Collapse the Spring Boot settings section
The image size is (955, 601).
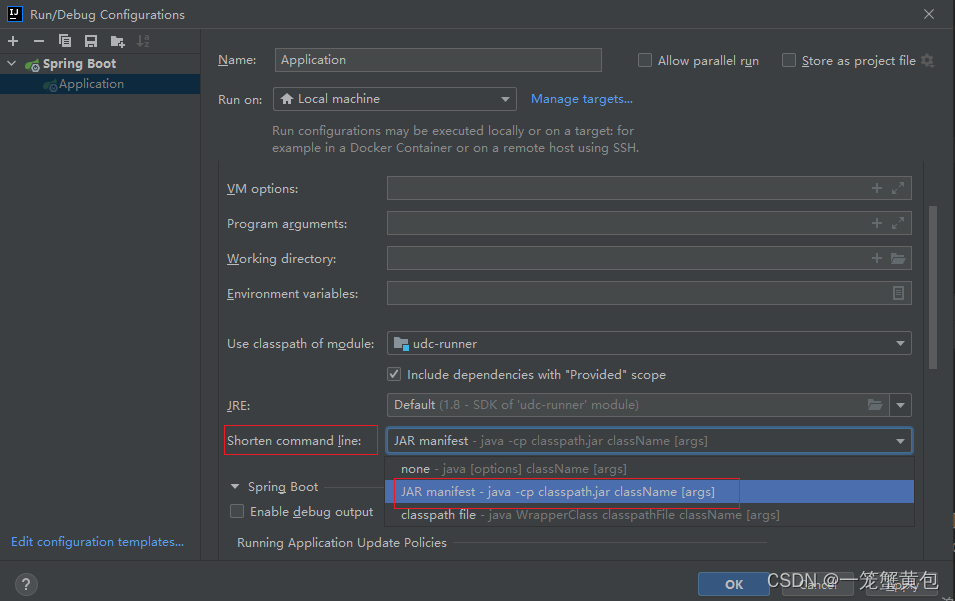point(235,487)
